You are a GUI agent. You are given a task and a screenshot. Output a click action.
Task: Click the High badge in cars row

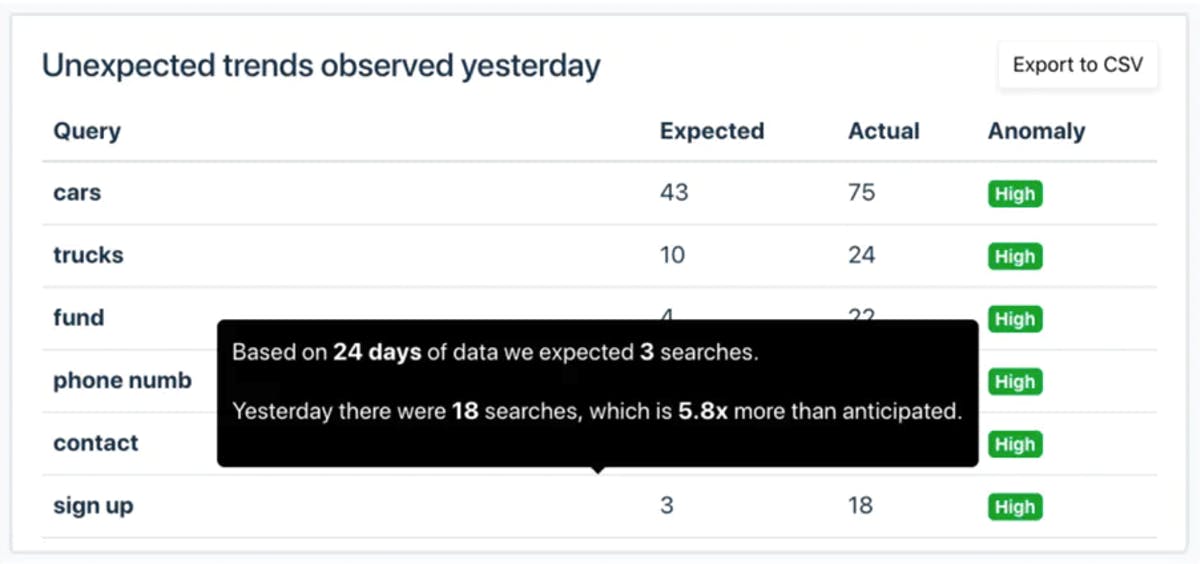[1015, 194]
